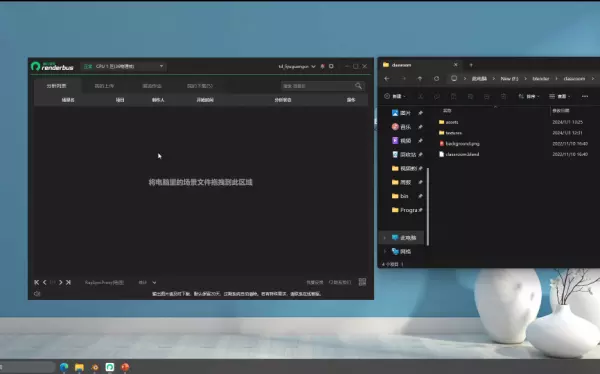Go to the last page of list
The height and width of the screenshot is (374, 600).
click(68, 283)
